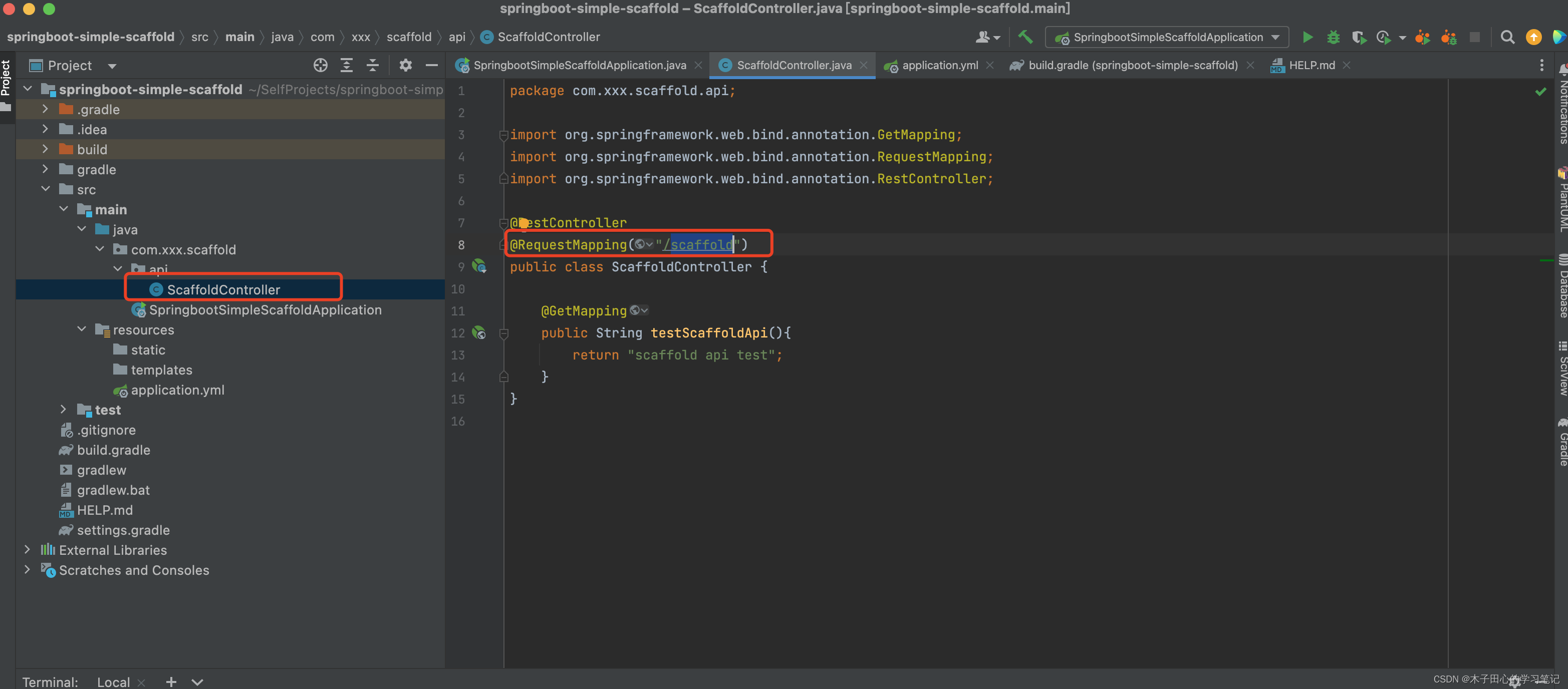Click the URL globe icon after @RequestMapping
Screen dimensions: 1568x689
click(x=643, y=244)
